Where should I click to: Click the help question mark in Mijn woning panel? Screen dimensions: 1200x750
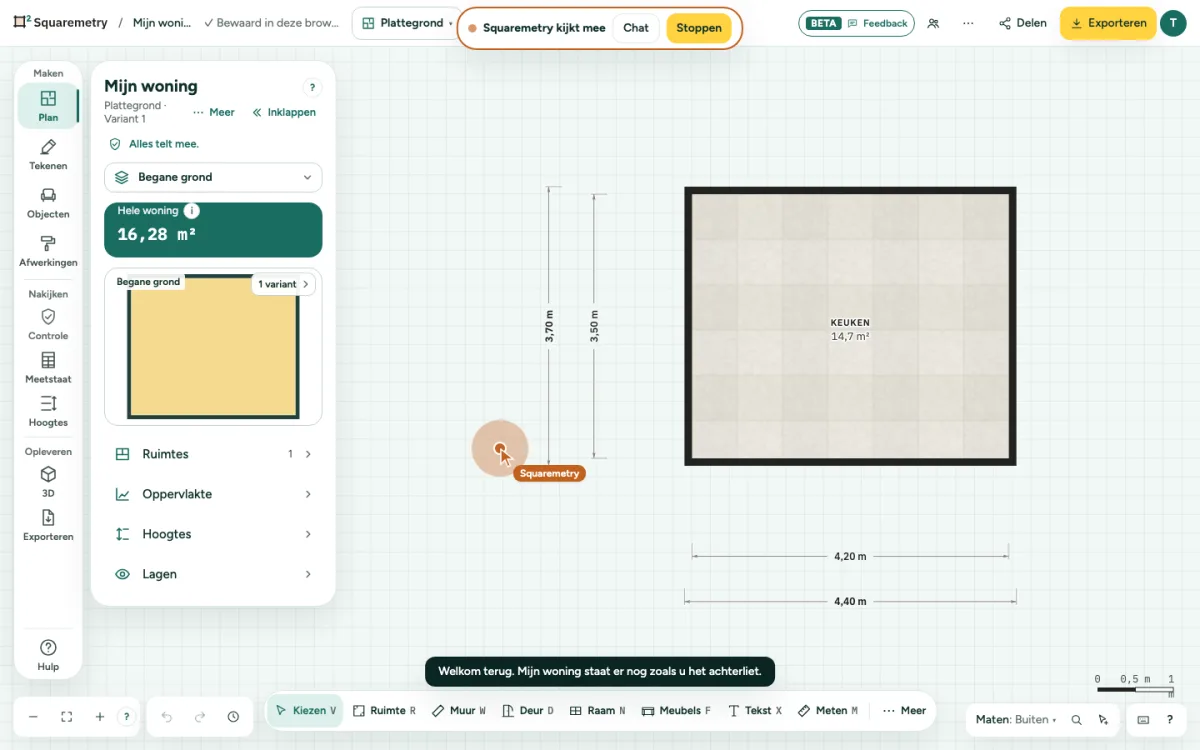coord(312,88)
